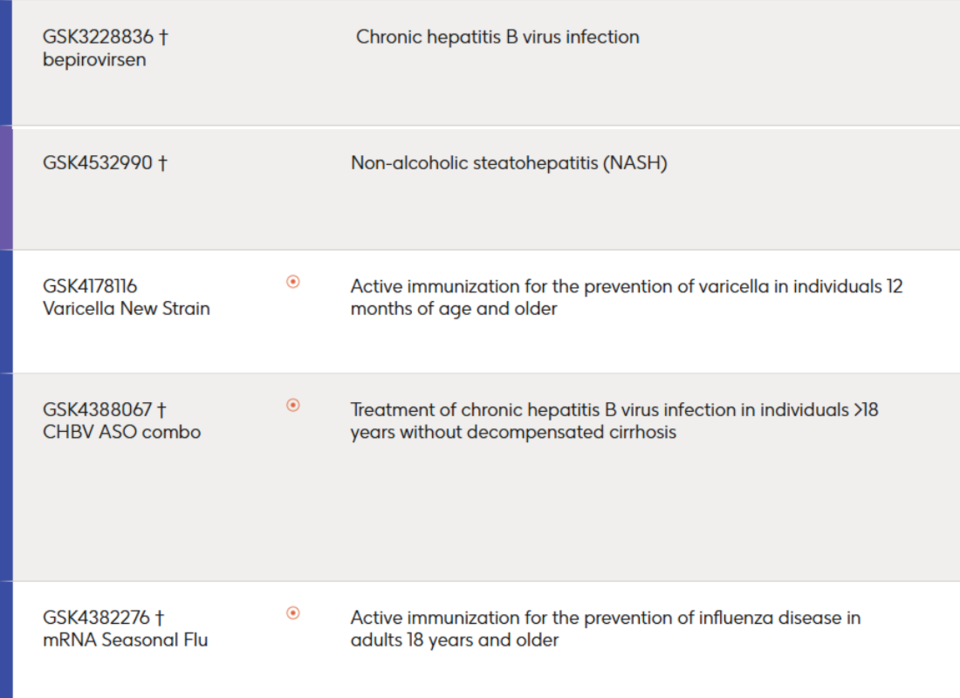Viewport: 960px width, 698px height.
Task: Select the GSK3228836 compound code
Action: [x=98, y=37]
